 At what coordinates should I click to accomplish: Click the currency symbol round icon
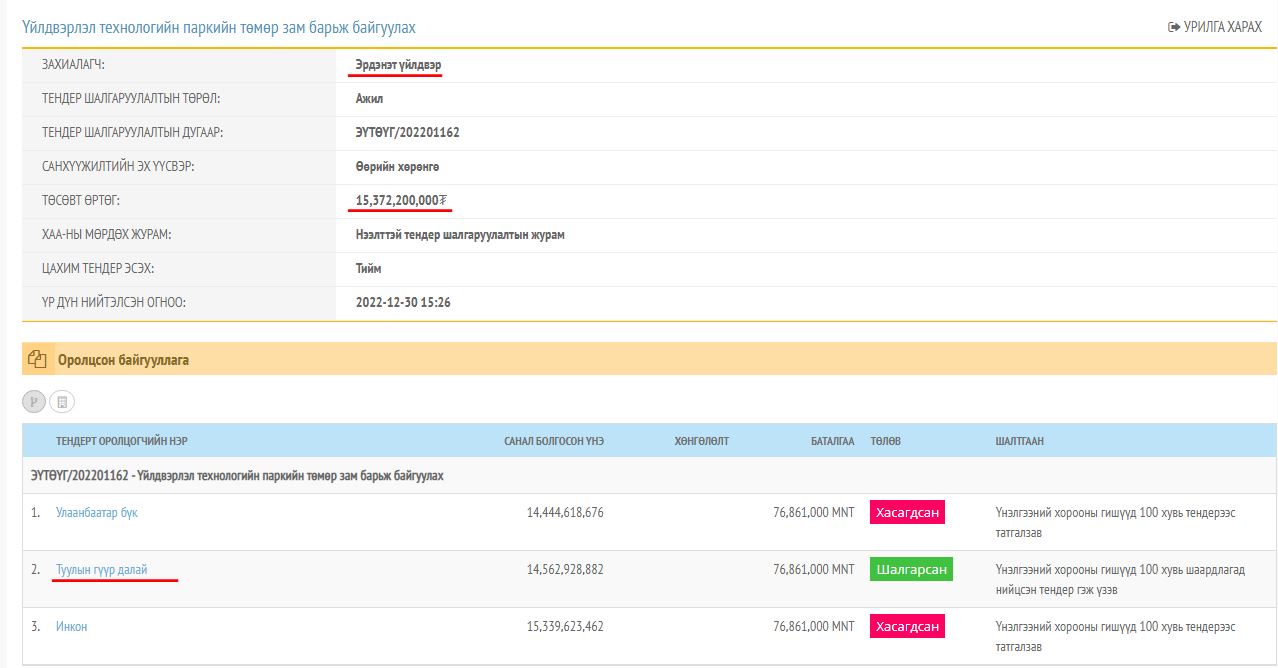(35, 402)
